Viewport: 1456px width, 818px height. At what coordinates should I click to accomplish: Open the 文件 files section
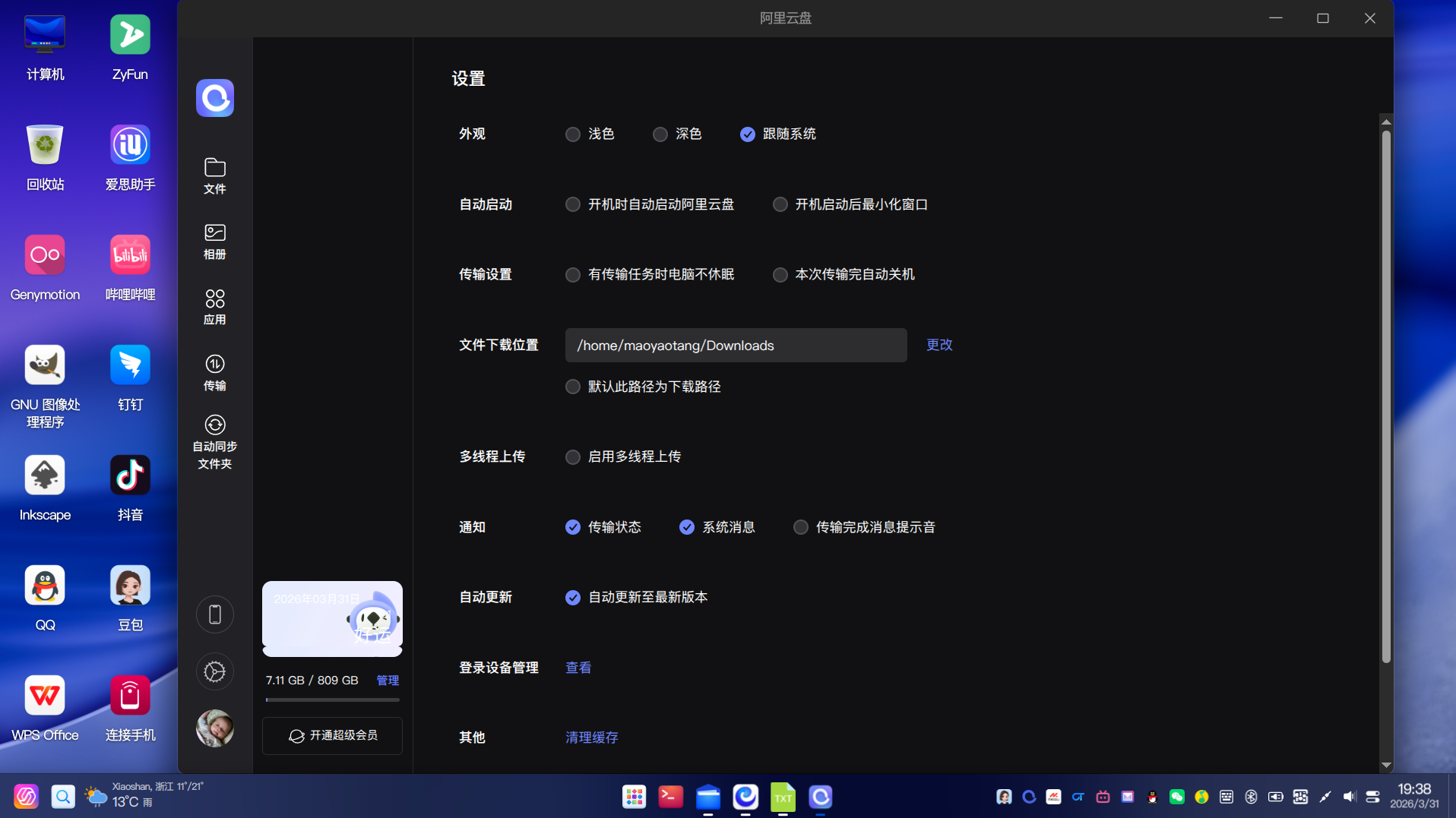215,176
